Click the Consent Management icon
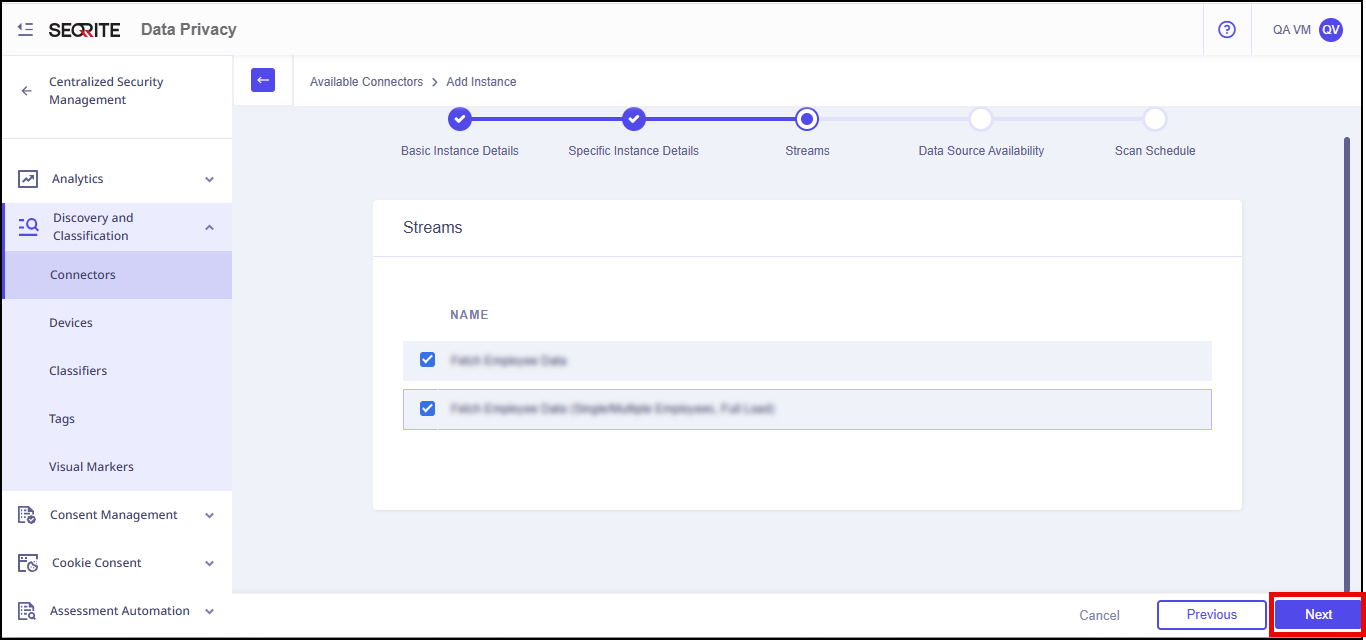Image resolution: width=1366 pixels, height=640 pixels. pos(29,515)
